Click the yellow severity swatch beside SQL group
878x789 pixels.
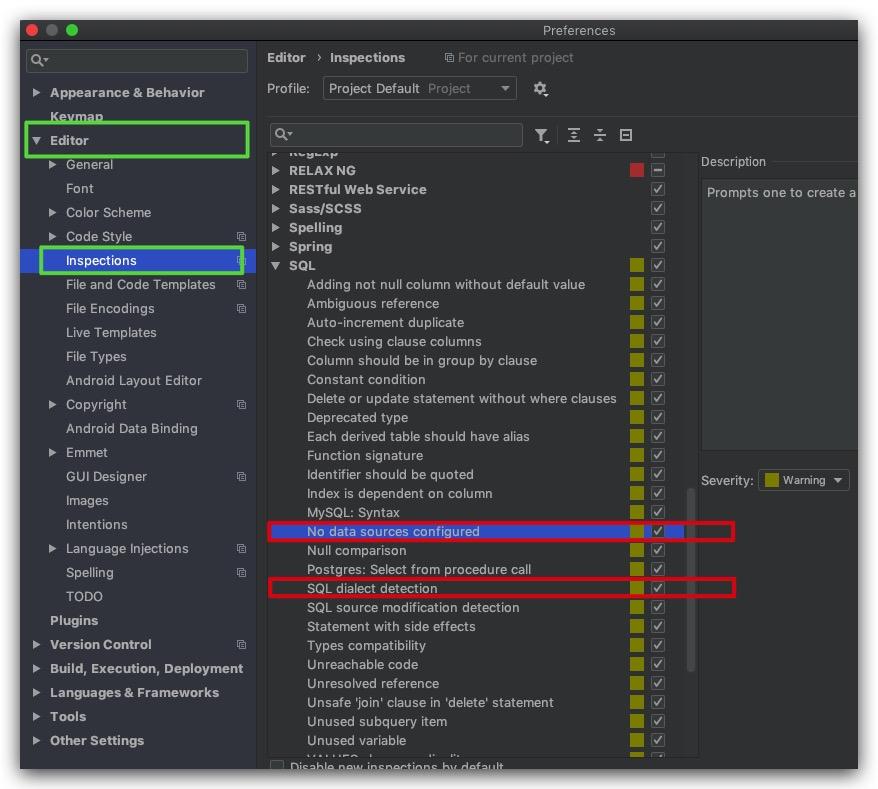637,265
